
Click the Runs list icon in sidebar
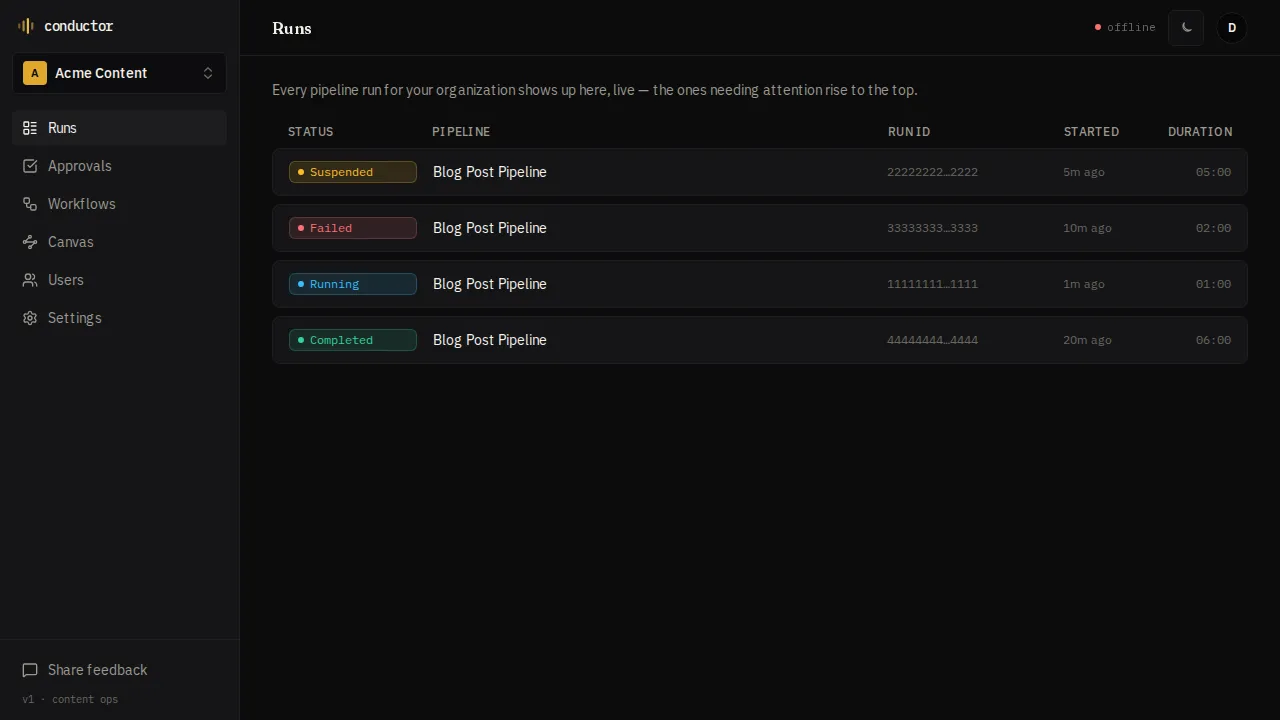pos(30,128)
